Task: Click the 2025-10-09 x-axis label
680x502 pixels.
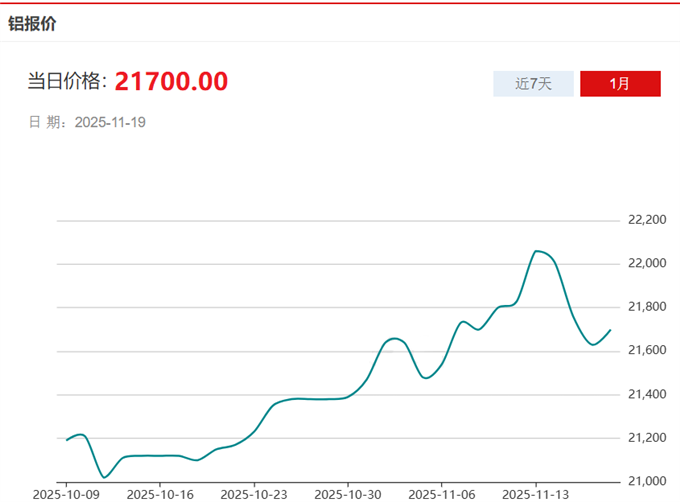Action: click(65, 494)
